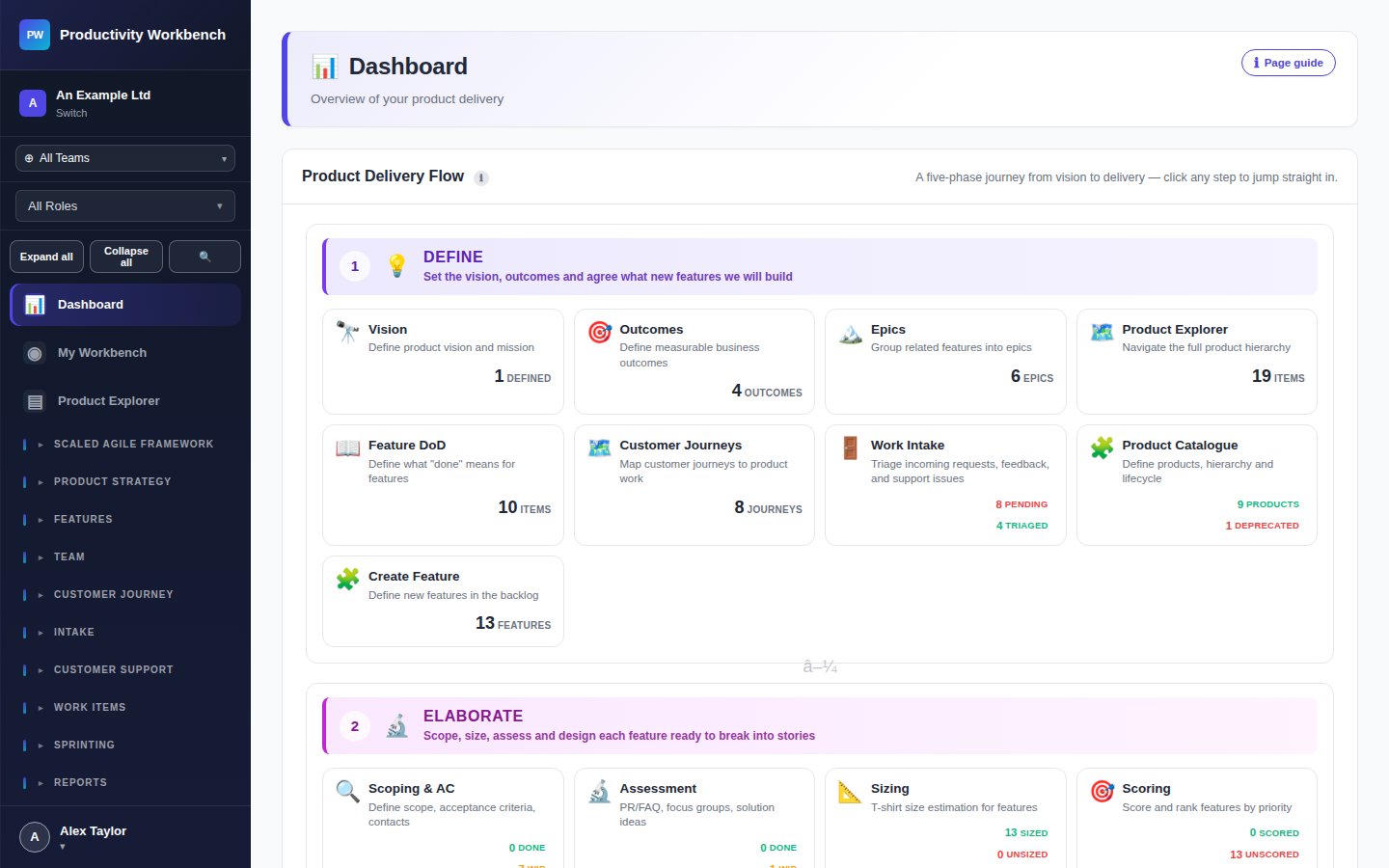Image resolution: width=1389 pixels, height=868 pixels.
Task: Expand the Customer Journey sidebar section
Action: point(125,595)
